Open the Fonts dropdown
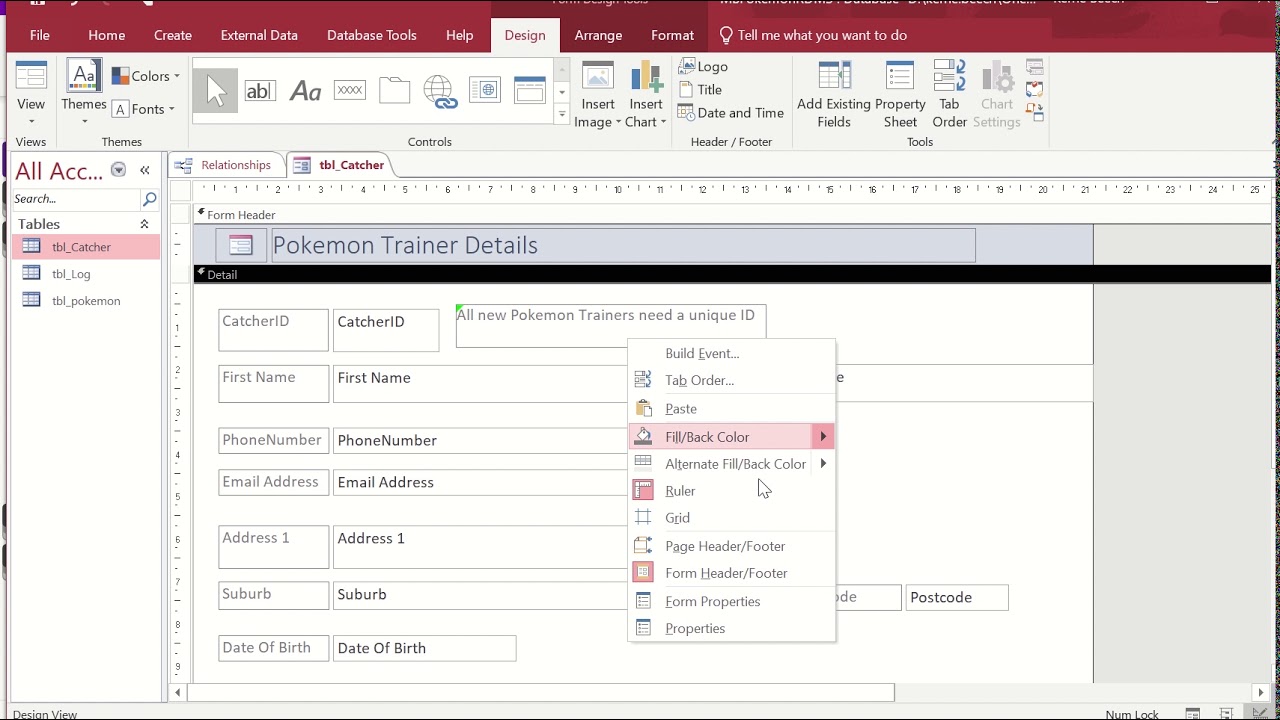Image resolution: width=1280 pixels, height=720 pixels. [144, 109]
